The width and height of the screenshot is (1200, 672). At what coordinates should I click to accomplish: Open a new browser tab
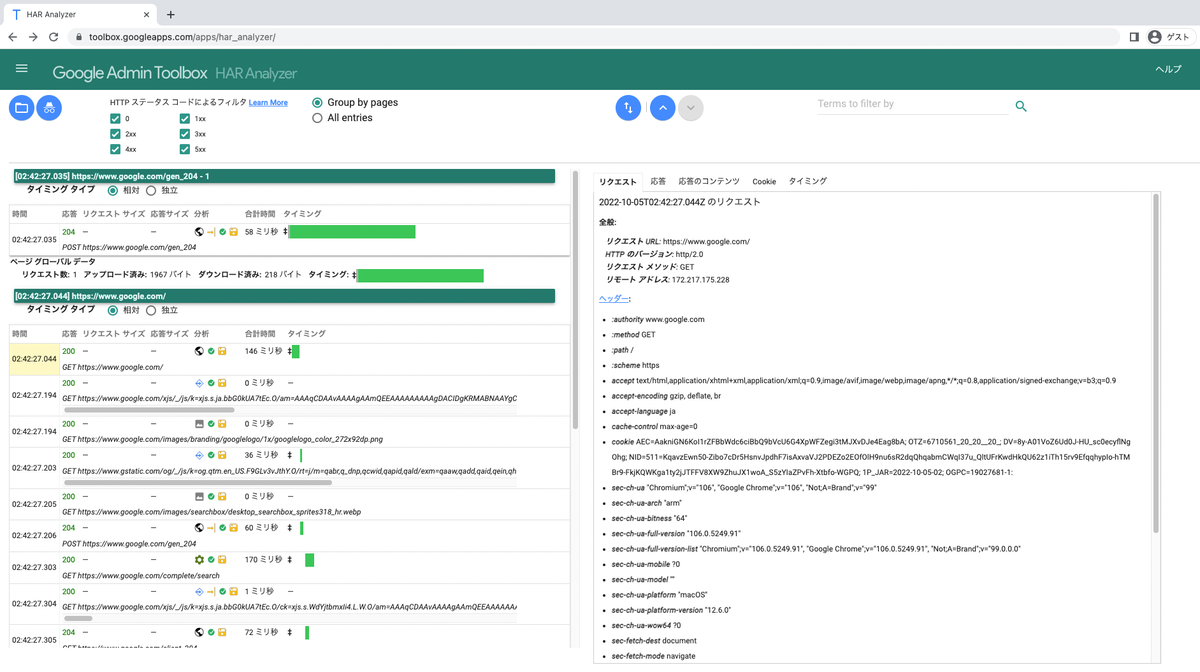click(x=171, y=14)
